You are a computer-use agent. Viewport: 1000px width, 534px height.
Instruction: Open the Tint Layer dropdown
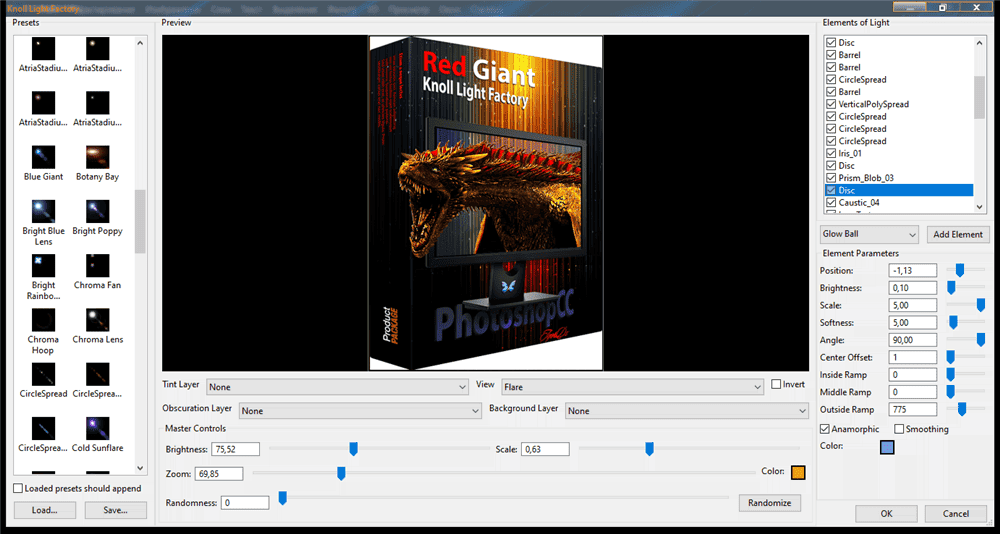(337, 387)
